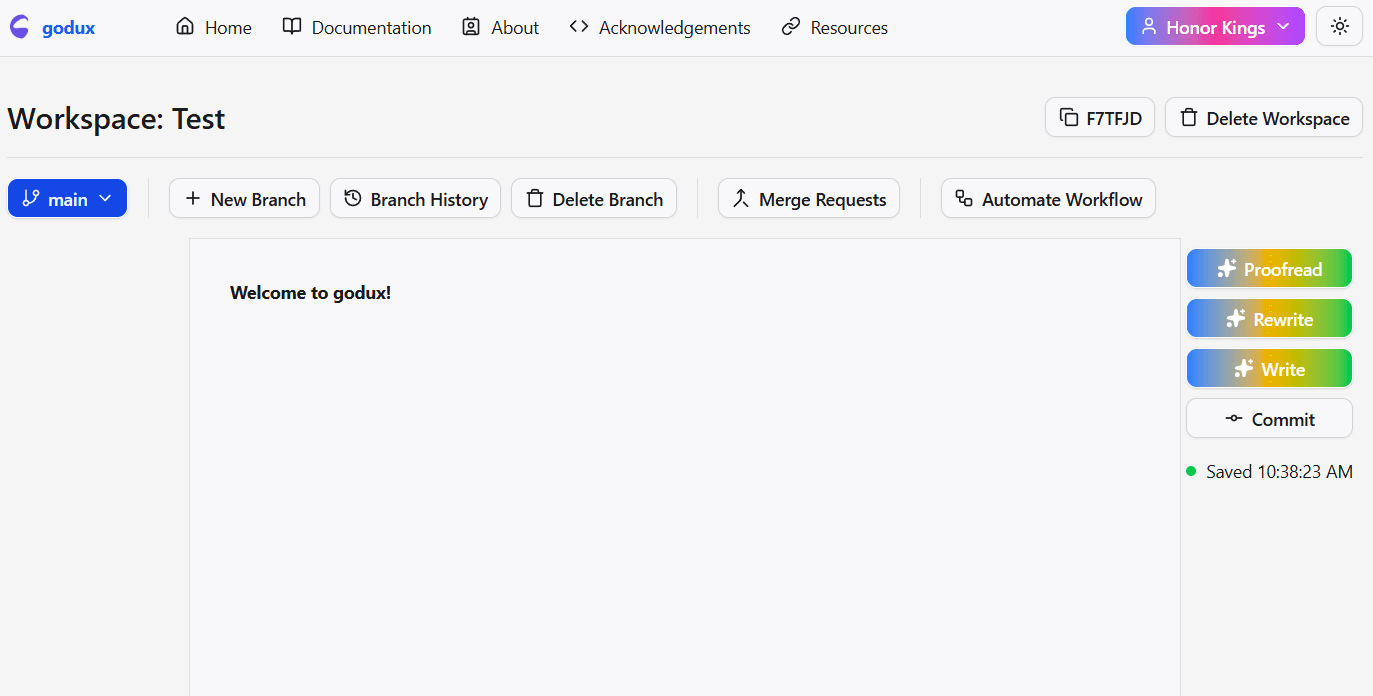Toggle the light/dark theme sun icon
Image resolution: width=1373 pixels, height=696 pixels.
(x=1339, y=27)
